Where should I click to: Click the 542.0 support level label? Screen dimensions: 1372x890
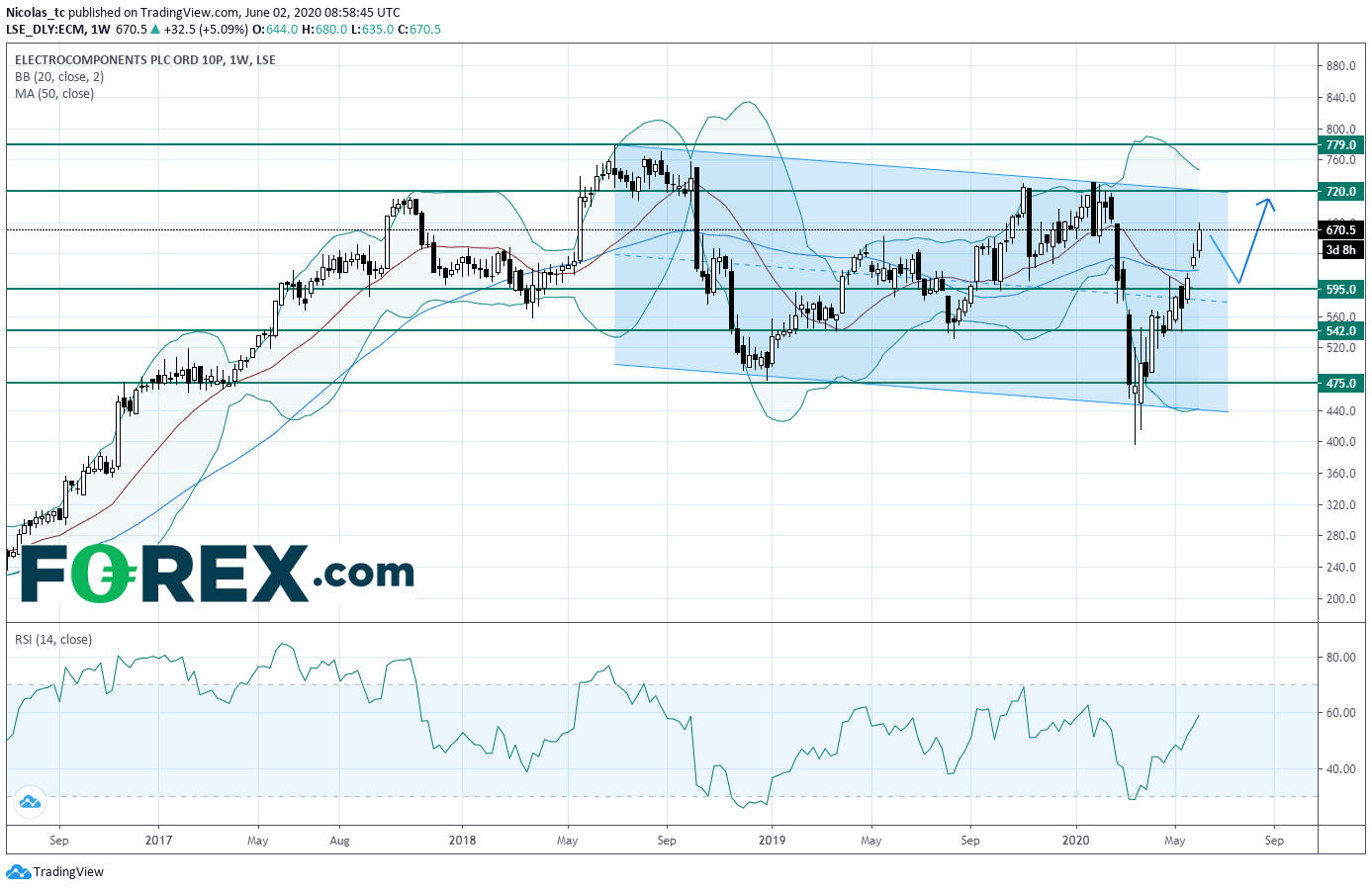click(x=1341, y=330)
